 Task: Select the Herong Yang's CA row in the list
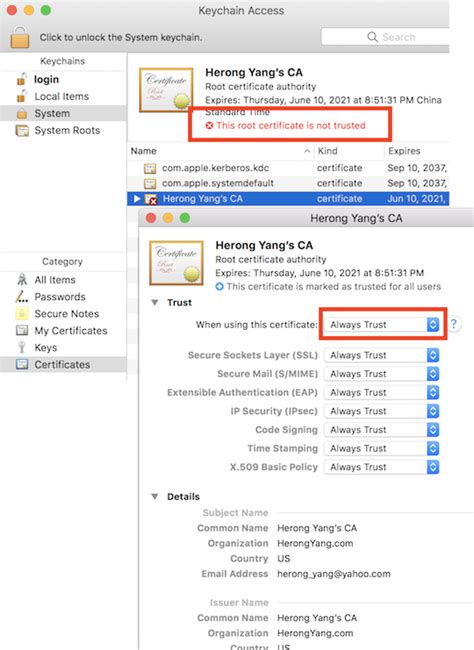point(288,199)
